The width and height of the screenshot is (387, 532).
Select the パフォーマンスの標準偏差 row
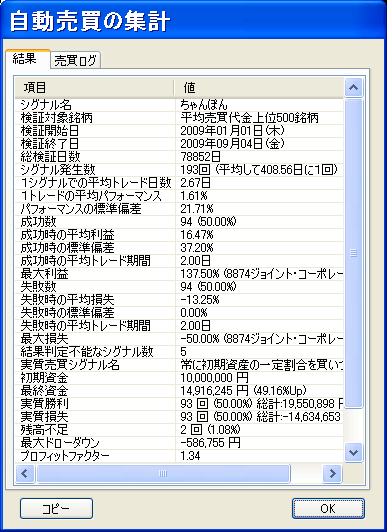[x=81, y=209]
